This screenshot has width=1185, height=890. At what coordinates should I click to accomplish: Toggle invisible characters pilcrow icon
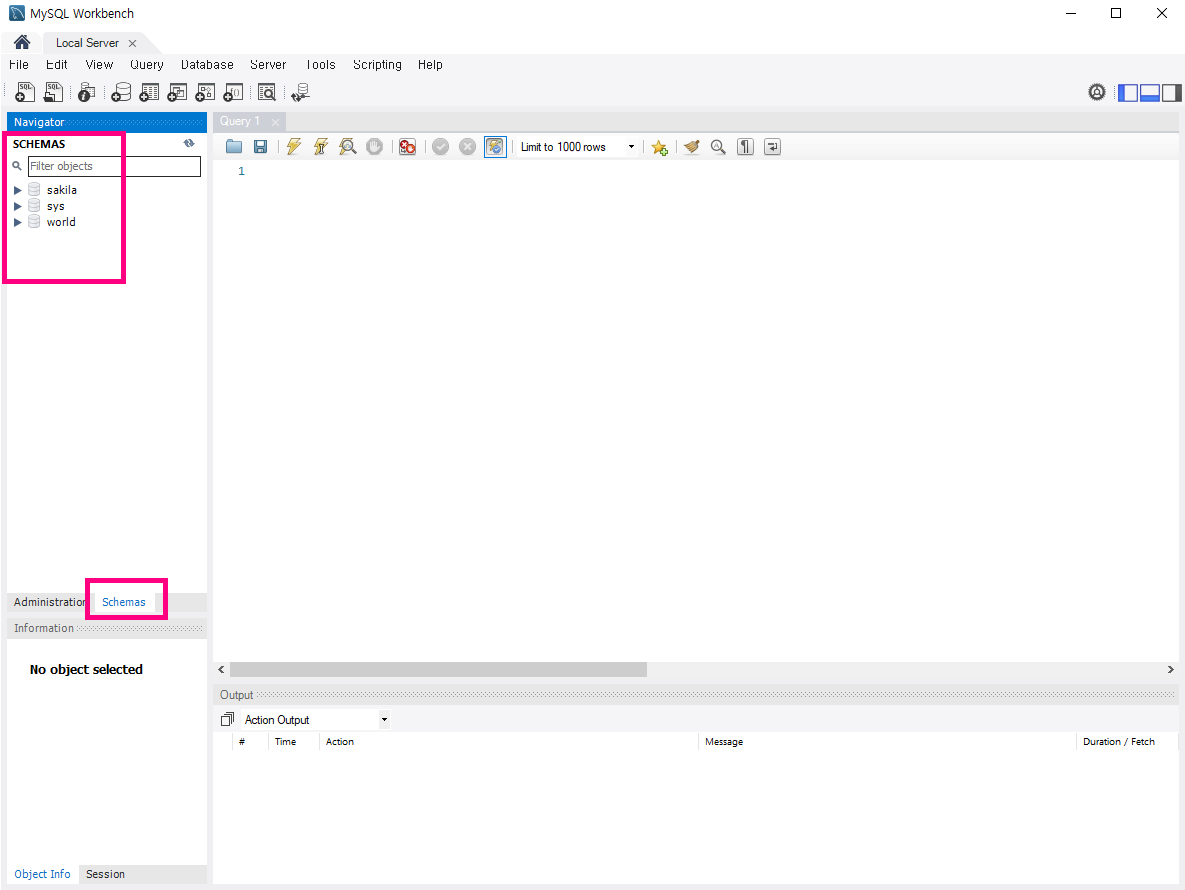tap(745, 147)
